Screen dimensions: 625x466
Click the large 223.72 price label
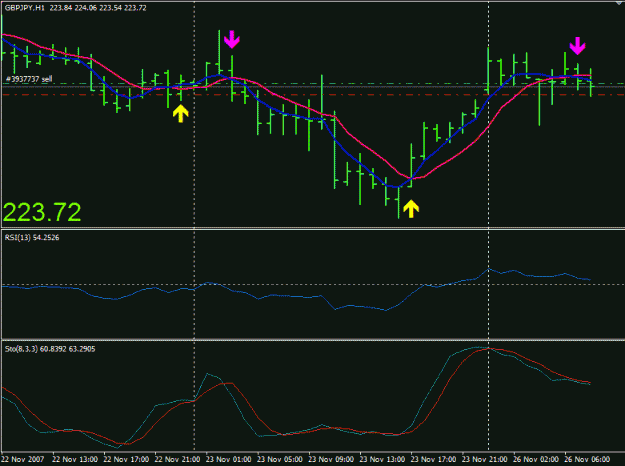[x=42, y=212]
